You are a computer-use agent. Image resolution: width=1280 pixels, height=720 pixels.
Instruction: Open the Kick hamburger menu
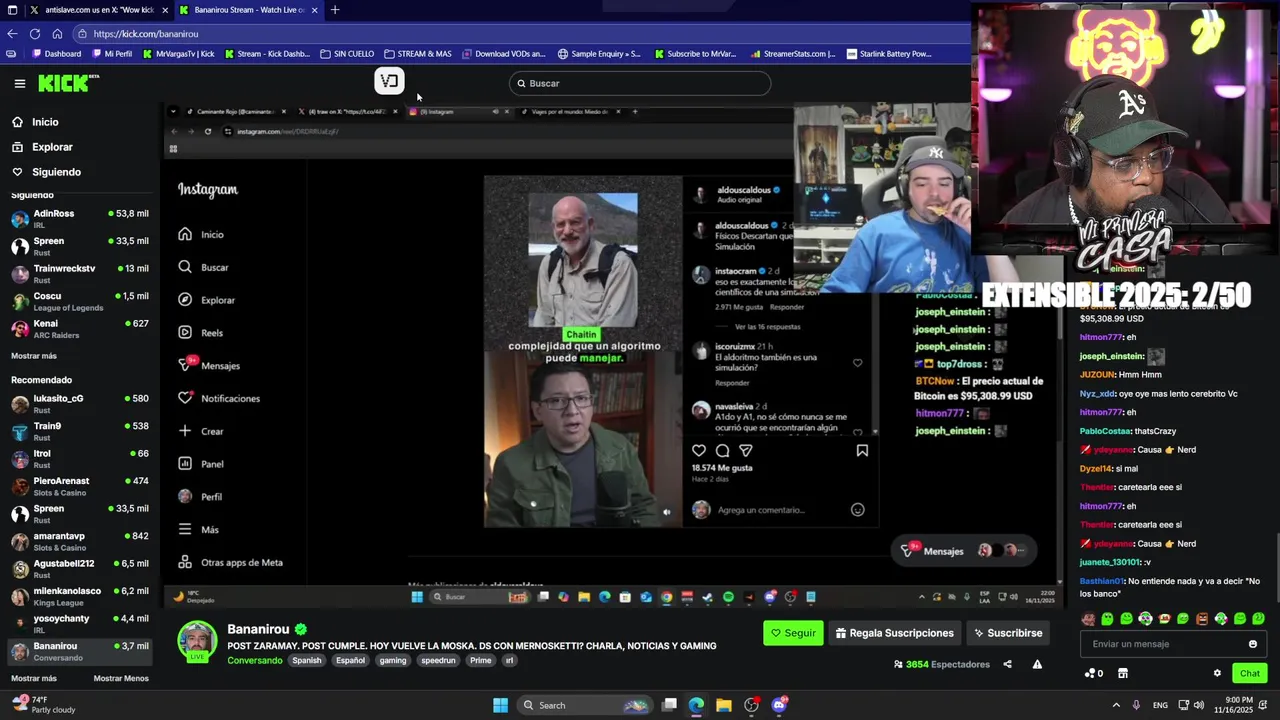click(x=20, y=84)
